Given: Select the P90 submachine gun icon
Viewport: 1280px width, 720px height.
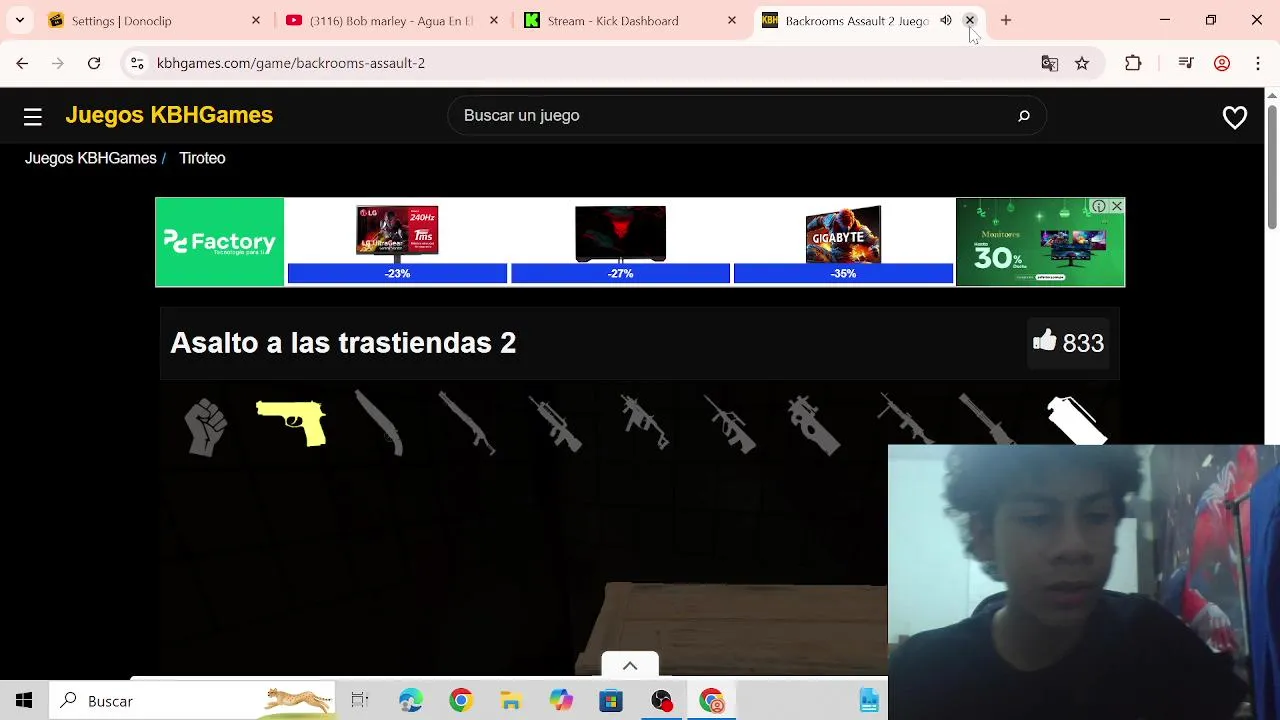Looking at the screenshot, I should [814, 425].
